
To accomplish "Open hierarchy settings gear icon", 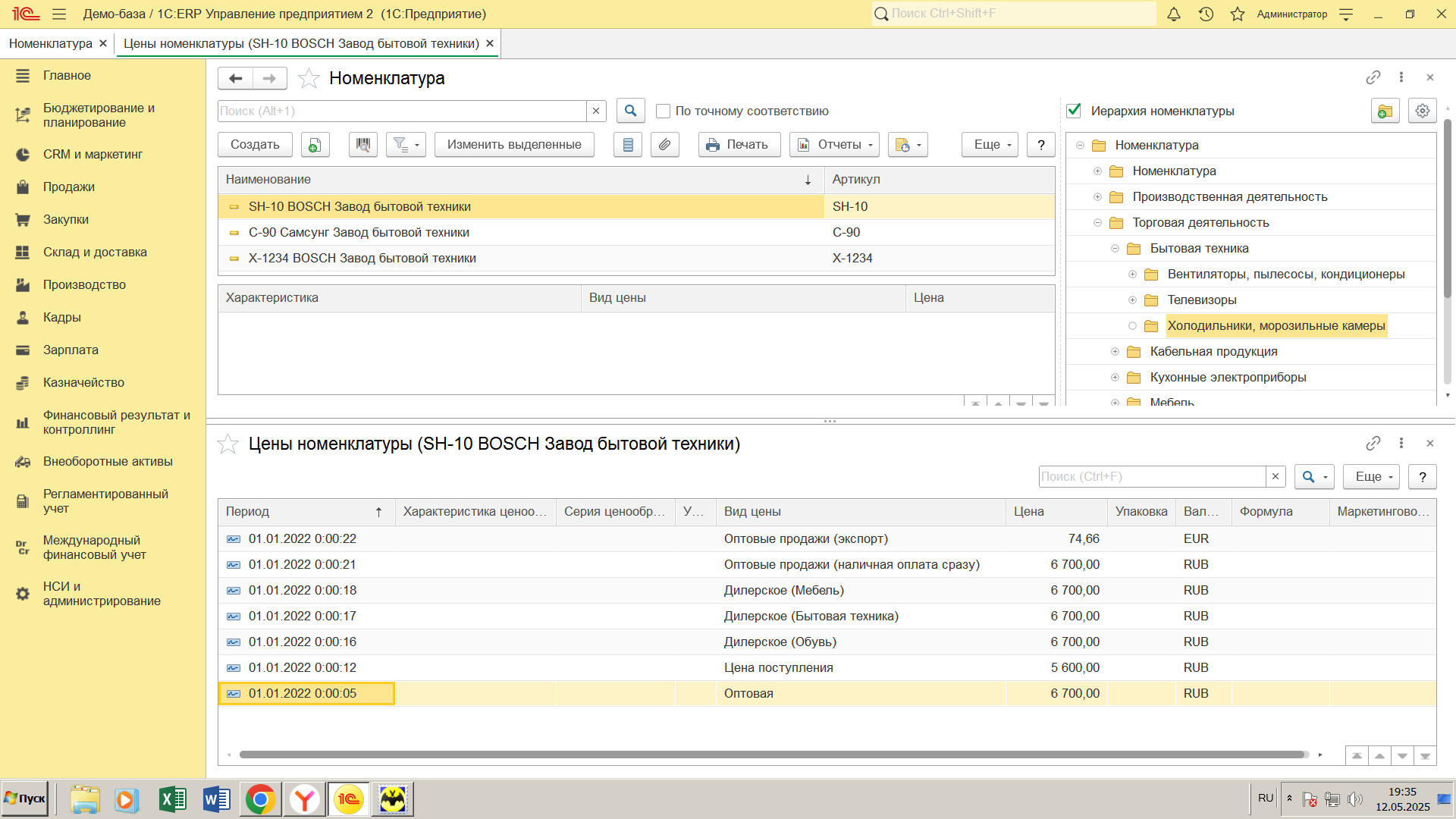I will pos(1422,111).
